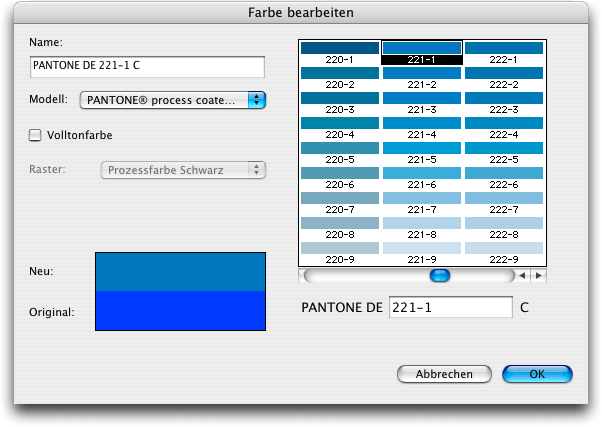Select color swatch 222-1
The height and width of the screenshot is (427, 602).
(x=504, y=48)
